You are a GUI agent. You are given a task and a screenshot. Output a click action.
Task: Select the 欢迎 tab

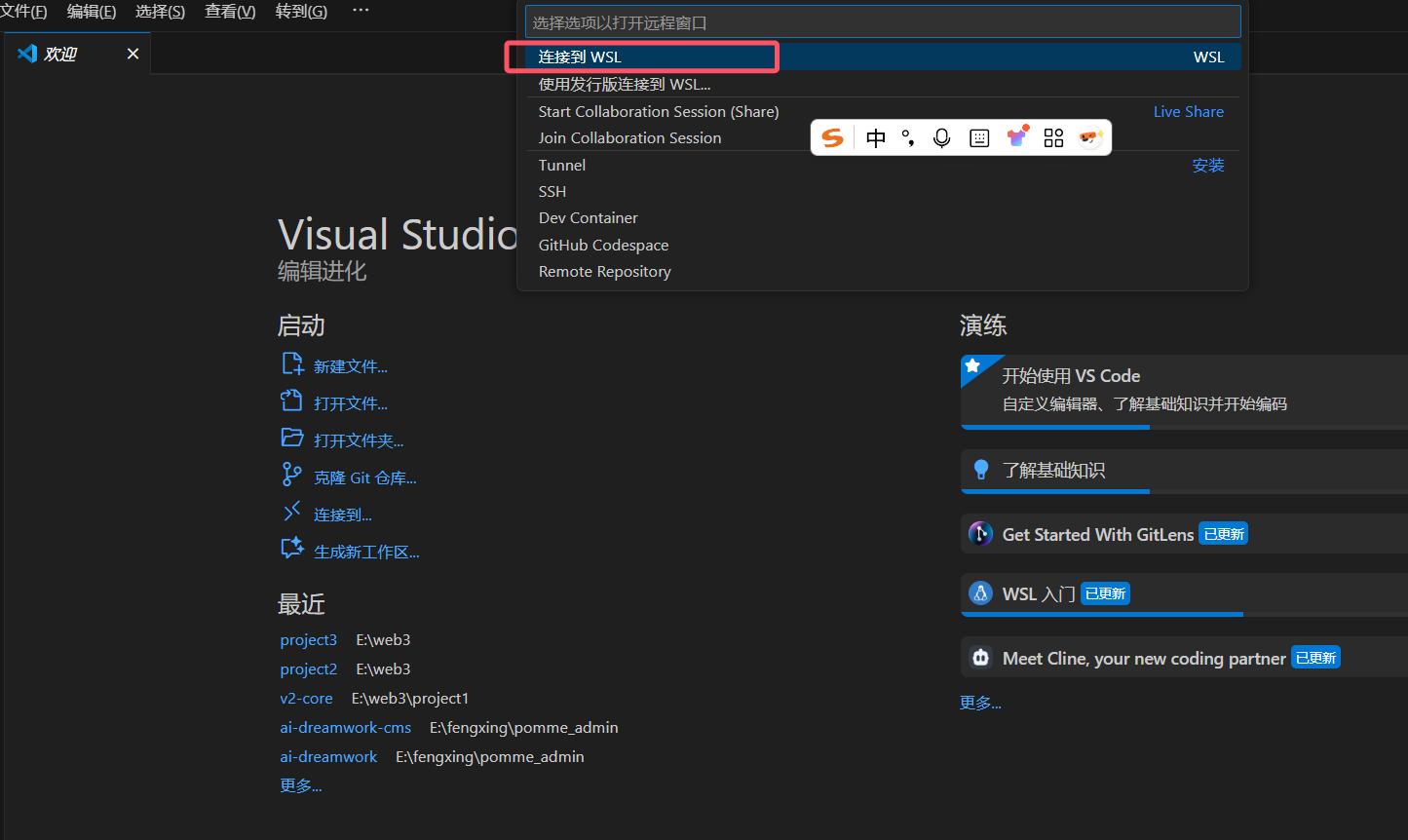pyautogui.click(x=78, y=54)
